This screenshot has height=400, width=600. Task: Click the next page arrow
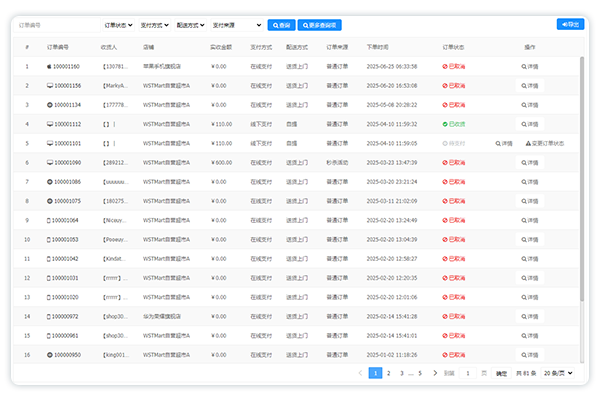click(434, 373)
